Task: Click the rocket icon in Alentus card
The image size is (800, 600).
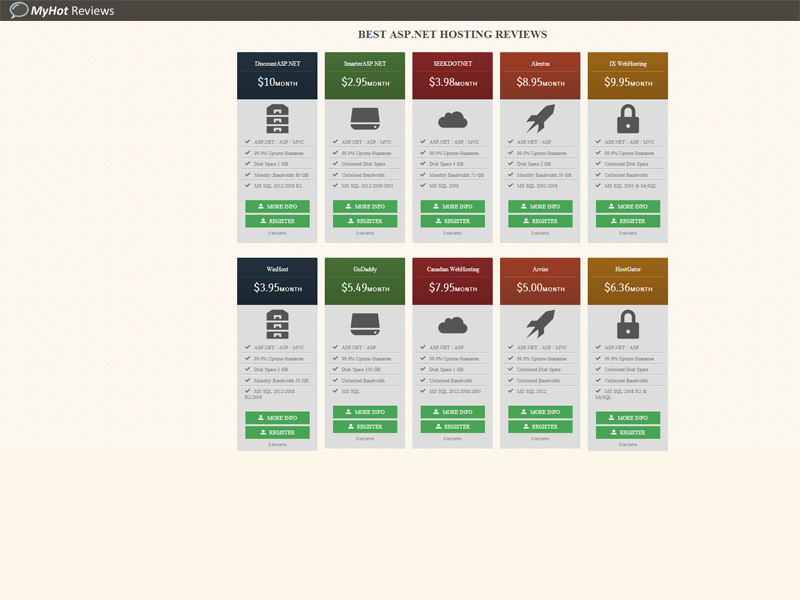Action: point(540,118)
